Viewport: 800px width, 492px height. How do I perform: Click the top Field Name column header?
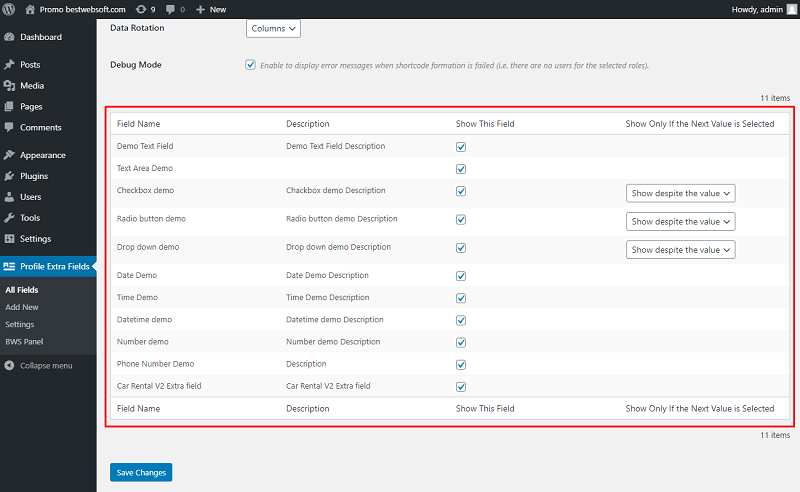(x=138, y=124)
